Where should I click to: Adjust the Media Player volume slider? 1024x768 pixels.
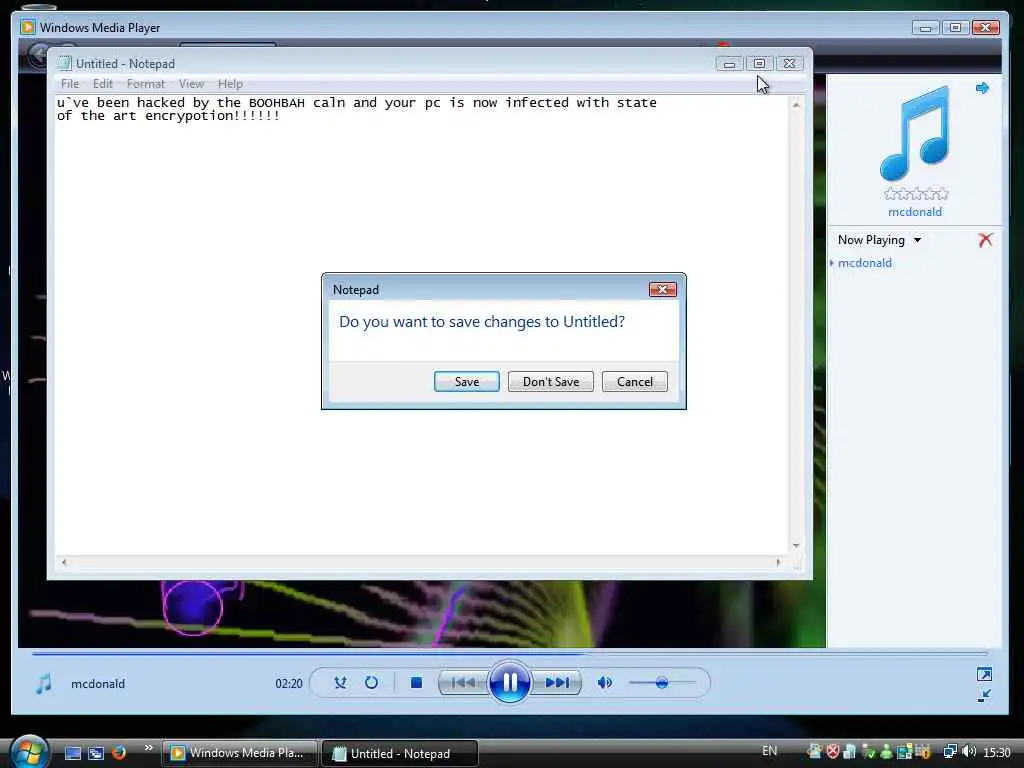(x=662, y=682)
